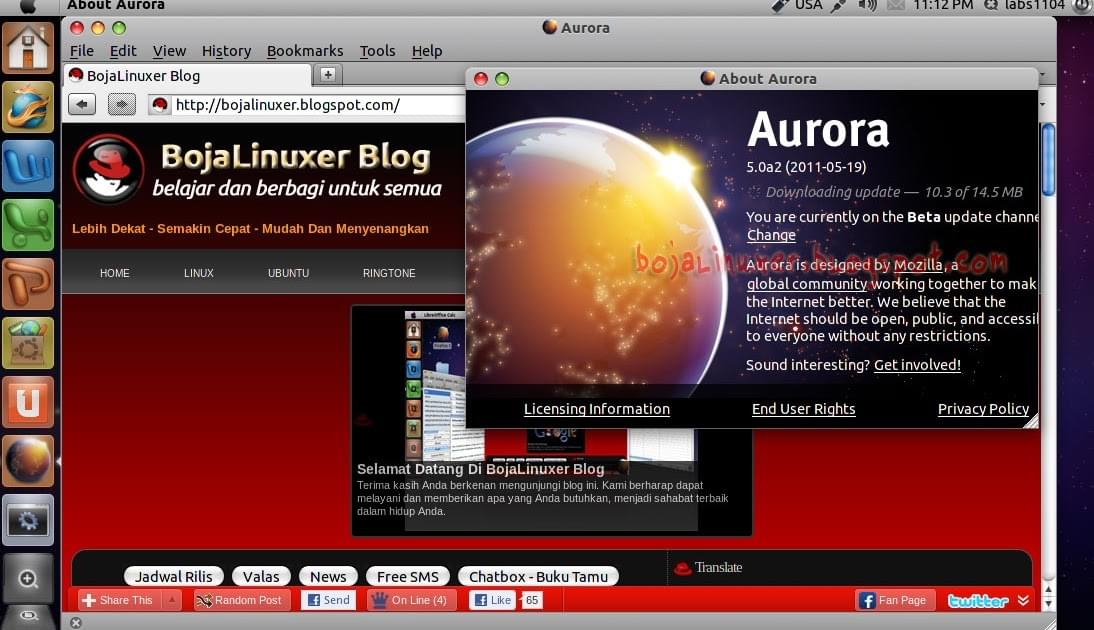Open Ubuntu Software Center dock icon

28,343
